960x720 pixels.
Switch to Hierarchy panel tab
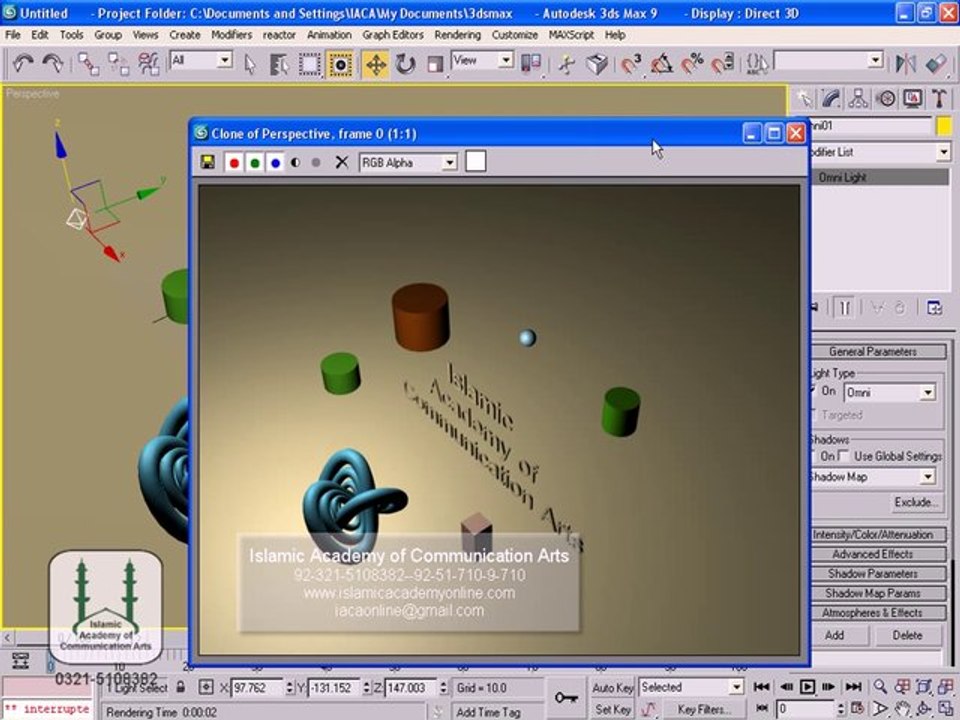click(x=858, y=99)
